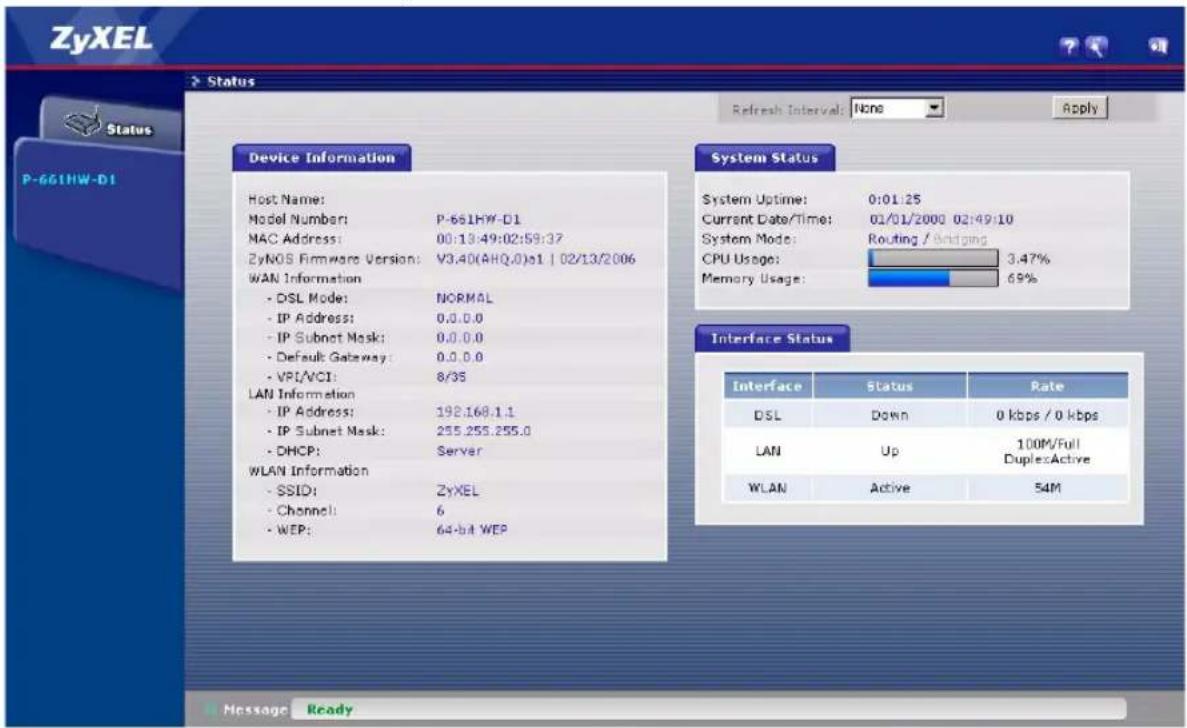Click the WAN Information heading
The height and width of the screenshot is (728, 1187).
304,278
